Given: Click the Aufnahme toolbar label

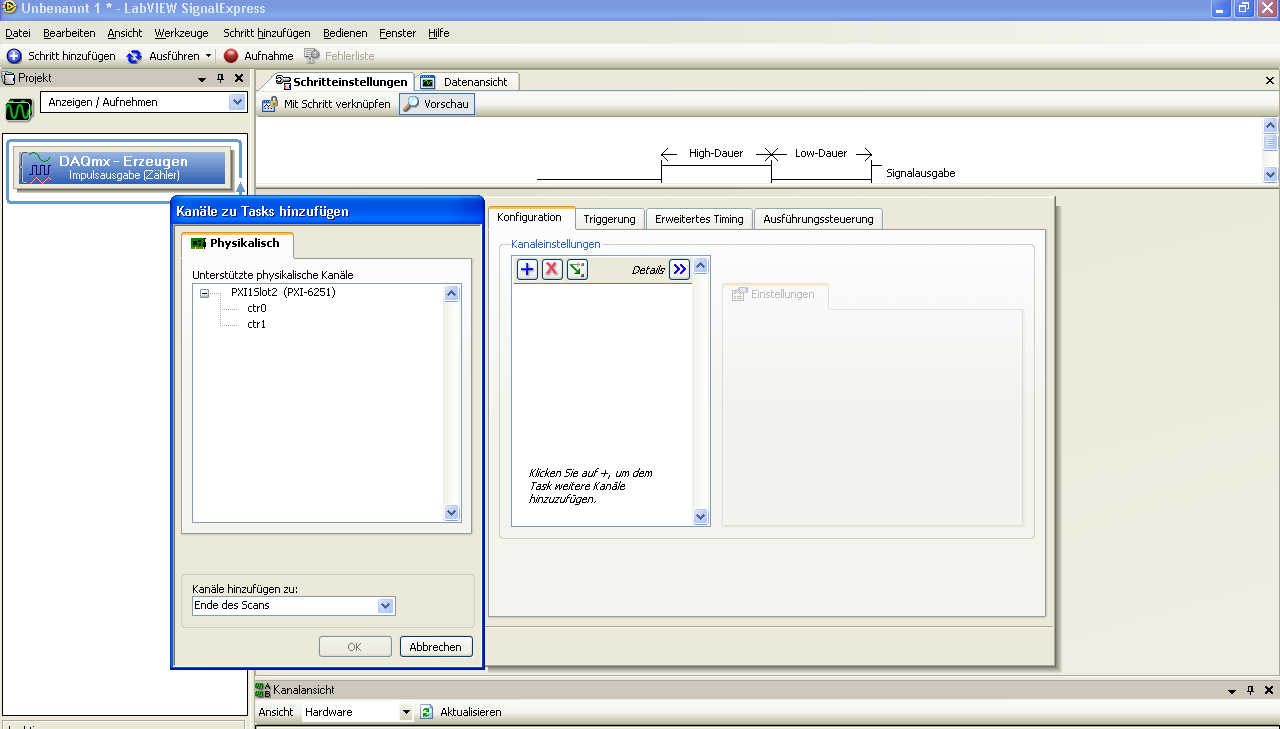Looking at the screenshot, I should (x=269, y=56).
